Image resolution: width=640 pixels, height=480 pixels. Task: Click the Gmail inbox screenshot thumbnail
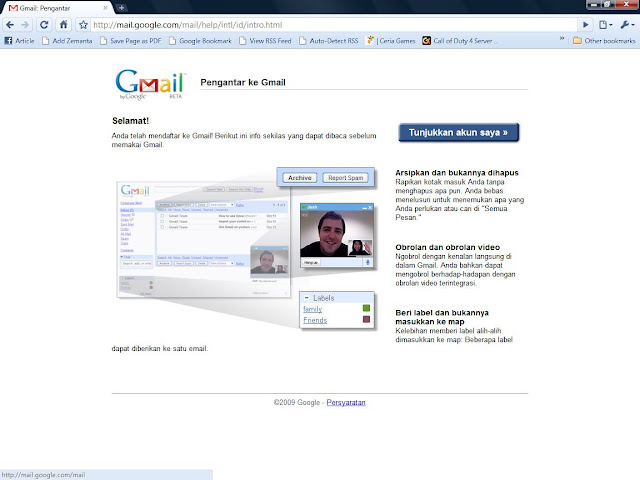(x=203, y=239)
